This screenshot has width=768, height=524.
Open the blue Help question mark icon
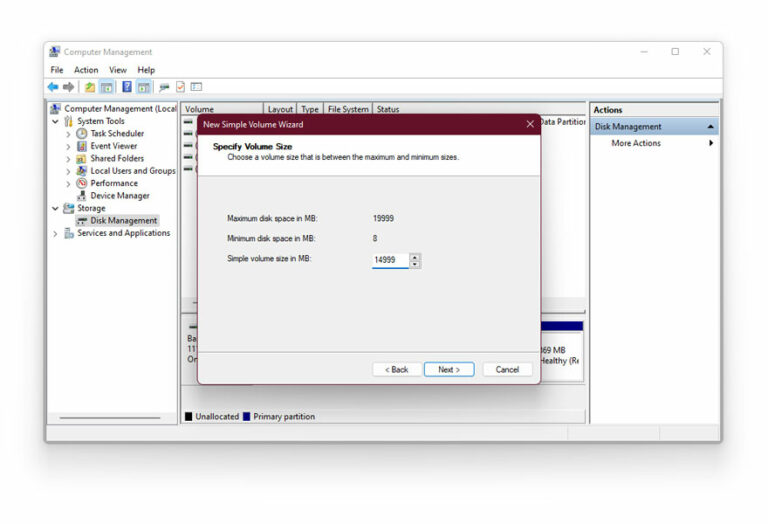click(x=127, y=87)
